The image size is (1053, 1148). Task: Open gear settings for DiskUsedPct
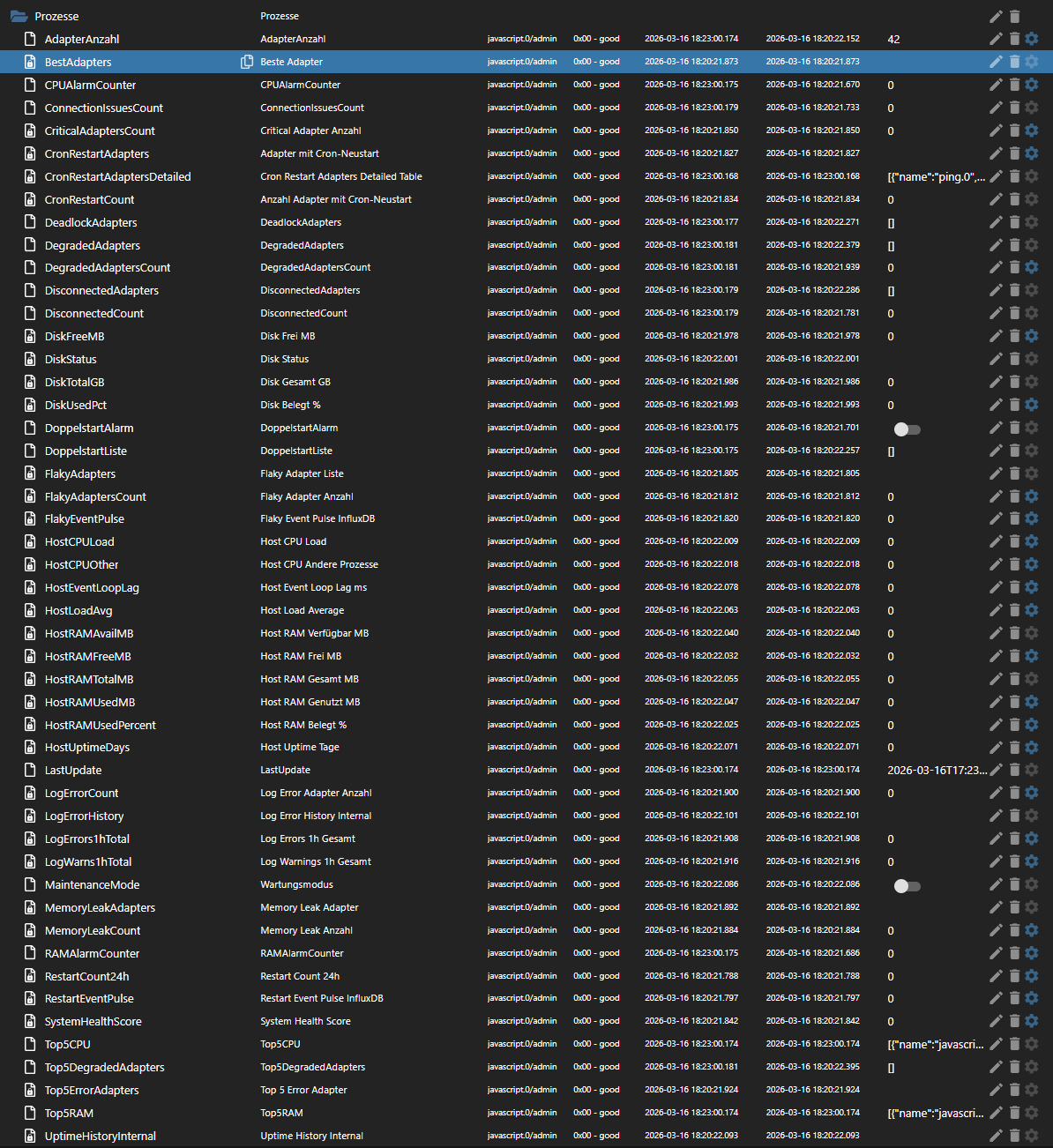point(1032,405)
